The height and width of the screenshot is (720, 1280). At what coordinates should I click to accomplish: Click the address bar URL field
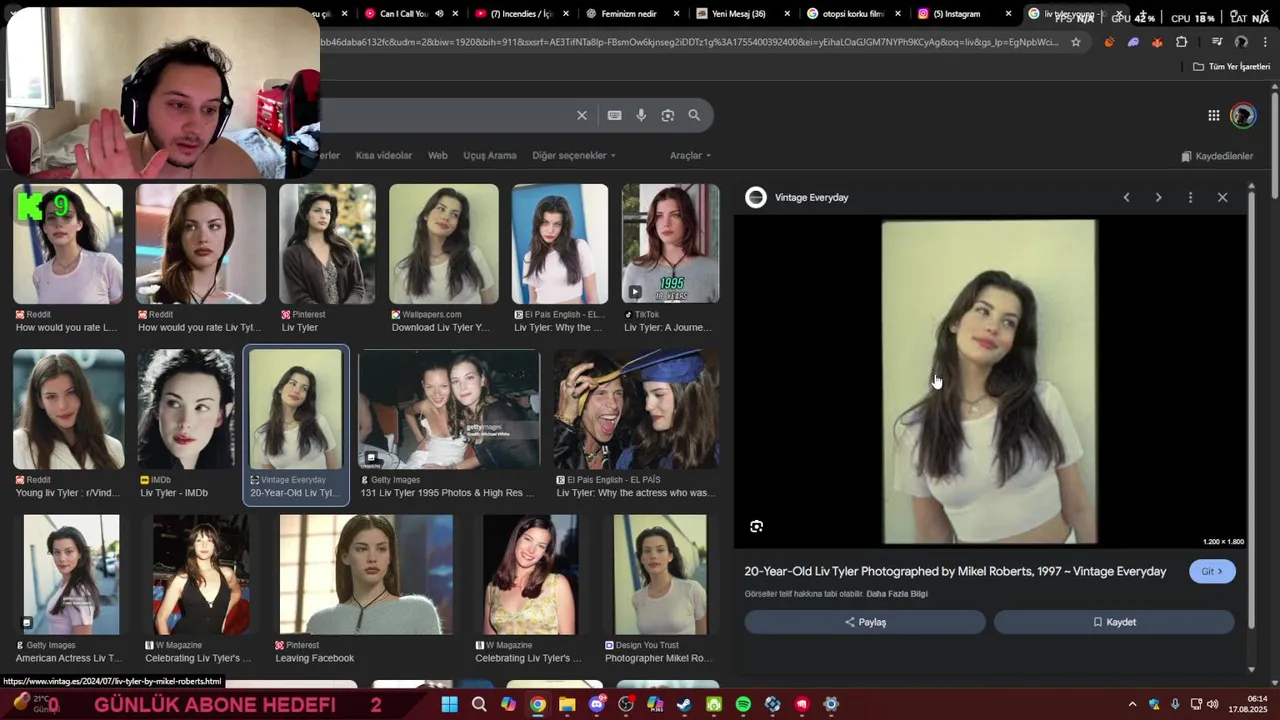[690, 42]
